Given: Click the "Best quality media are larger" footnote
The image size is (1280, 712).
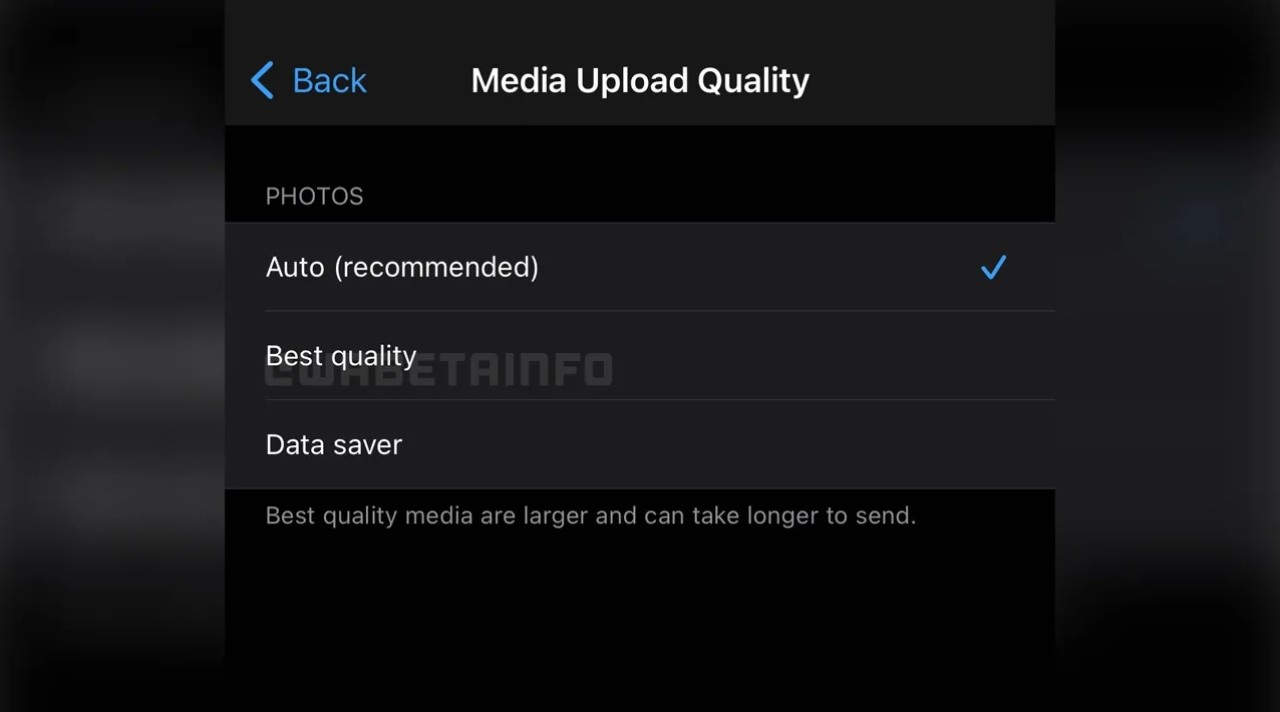Looking at the screenshot, I should [x=590, y=516].
